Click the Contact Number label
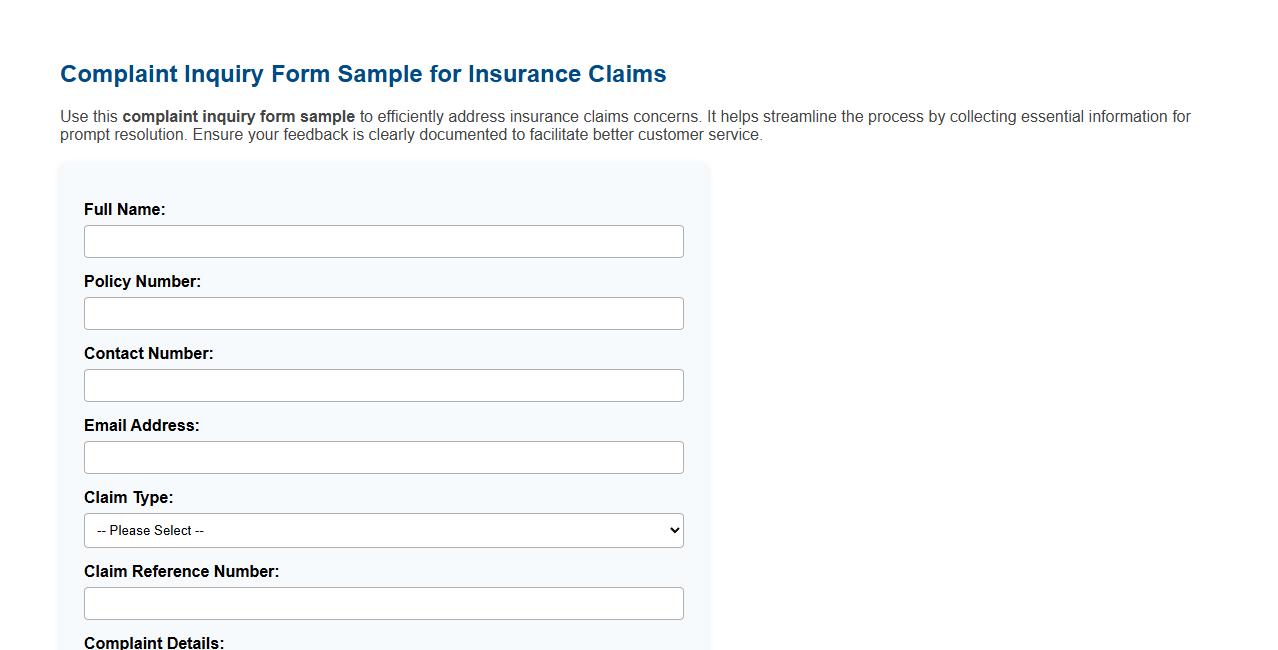 tap(149, 353)
